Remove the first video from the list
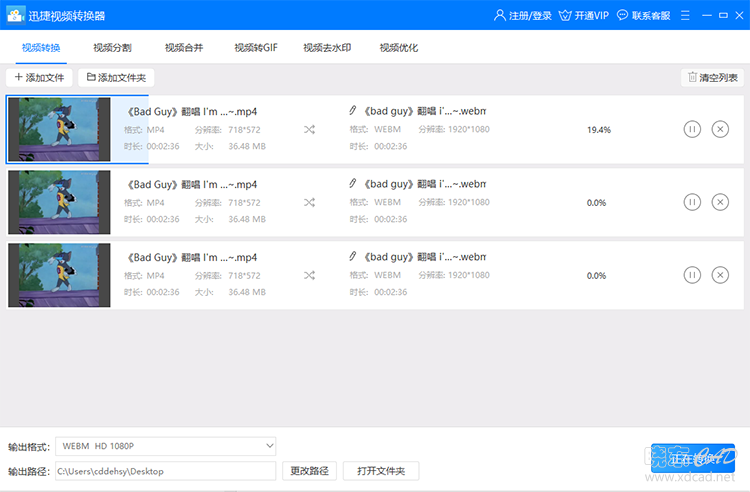The image size is (750, 492). (x=720, y=129)
